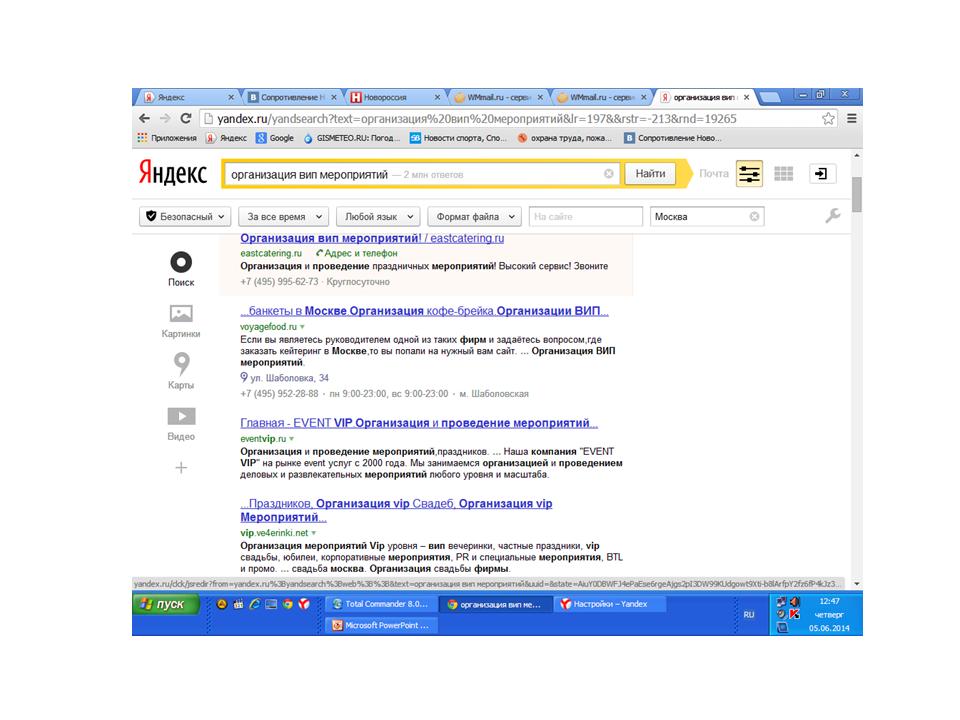Expand the Любой язык dropdown
The width and height of the screenshot is (960, 720).
[x=378, y=216]
